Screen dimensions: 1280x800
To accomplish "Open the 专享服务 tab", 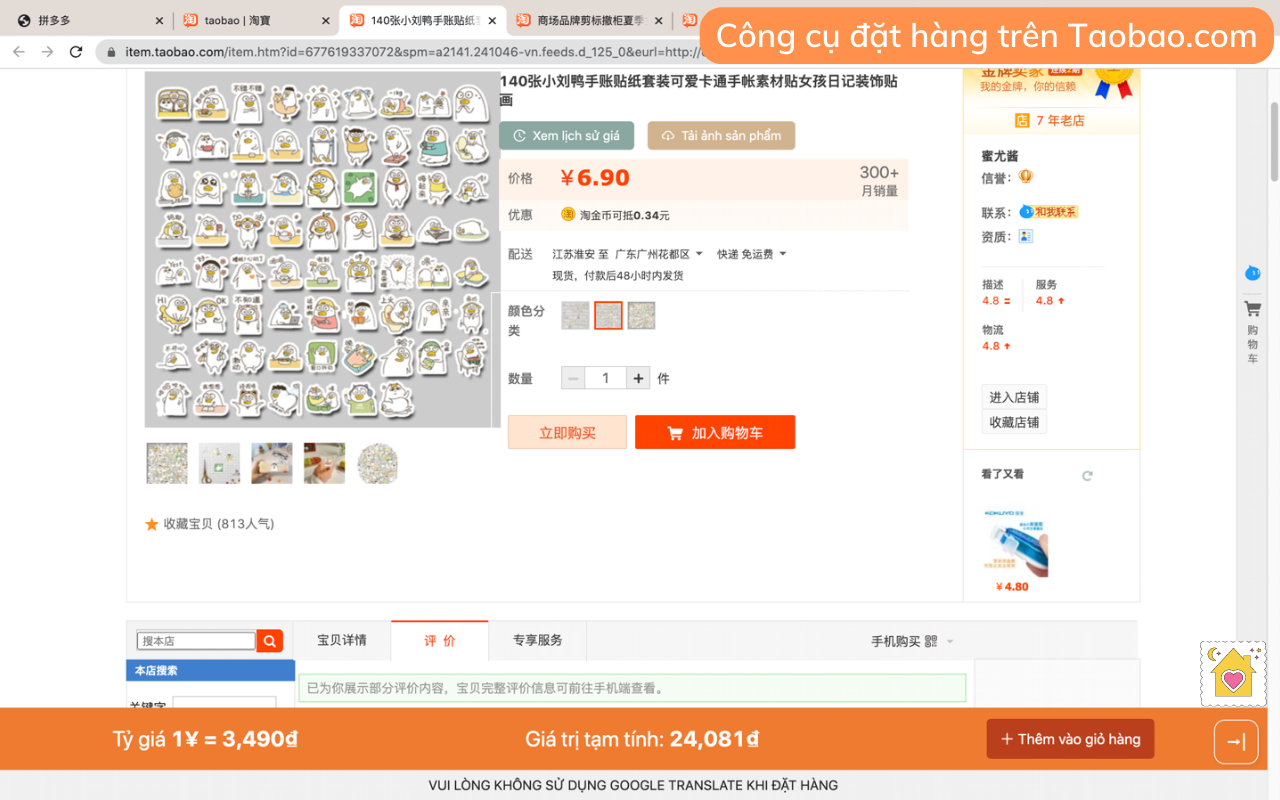I will point(537,640).
